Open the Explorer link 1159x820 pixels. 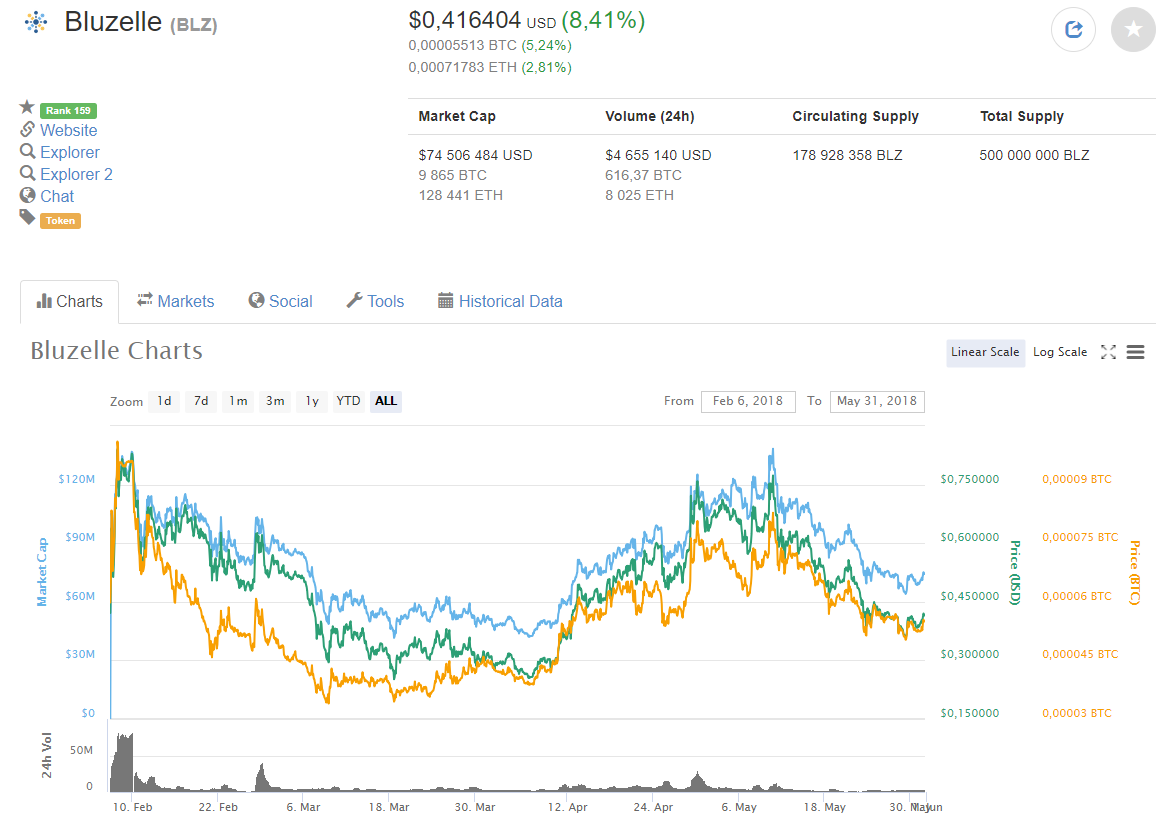(x=69, y=152)
